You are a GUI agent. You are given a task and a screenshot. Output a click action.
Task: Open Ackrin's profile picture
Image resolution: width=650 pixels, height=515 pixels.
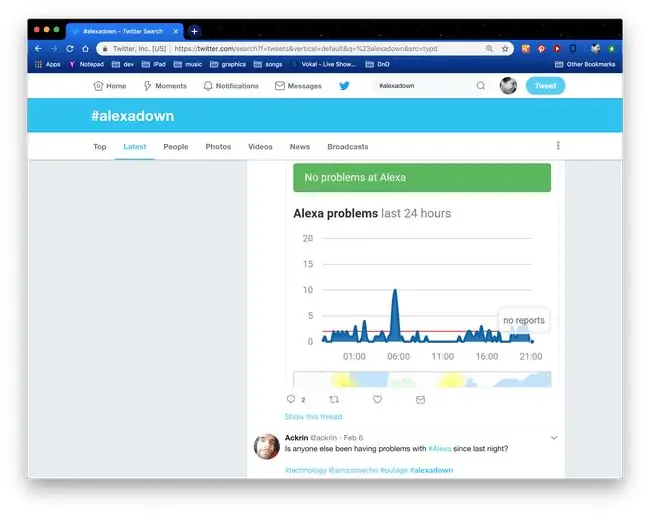267,447
